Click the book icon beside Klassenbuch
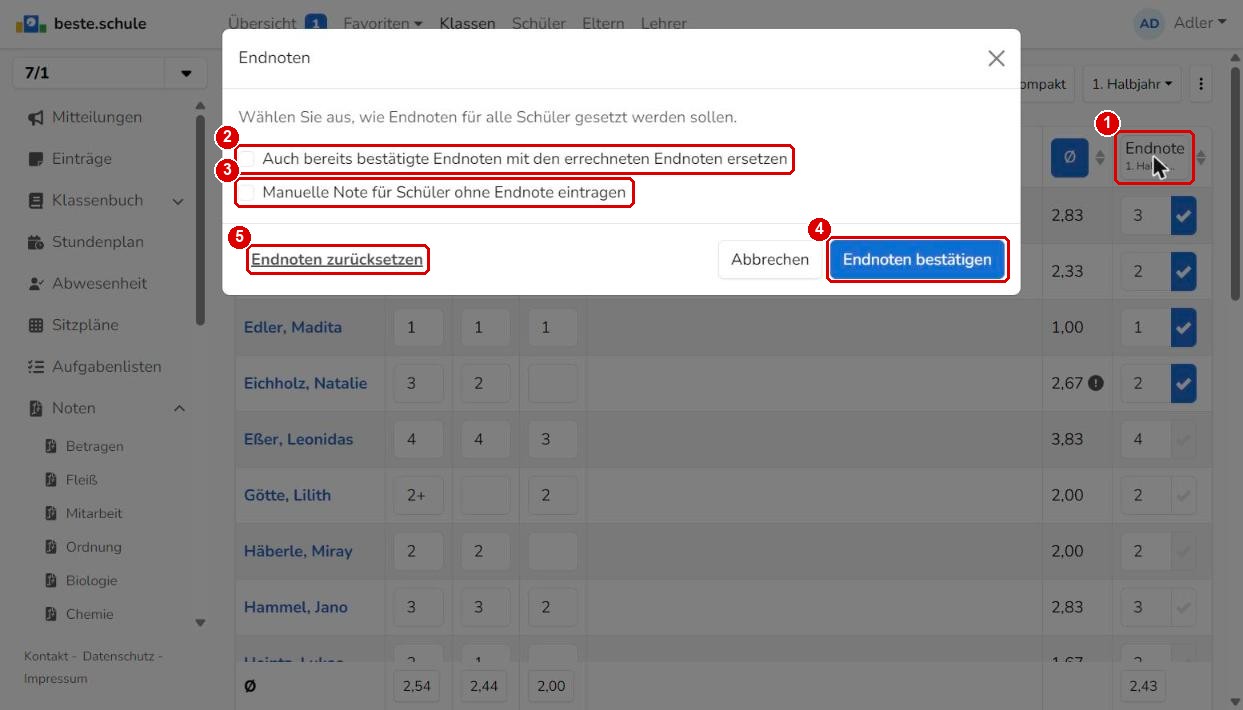 tap(36, 201)
